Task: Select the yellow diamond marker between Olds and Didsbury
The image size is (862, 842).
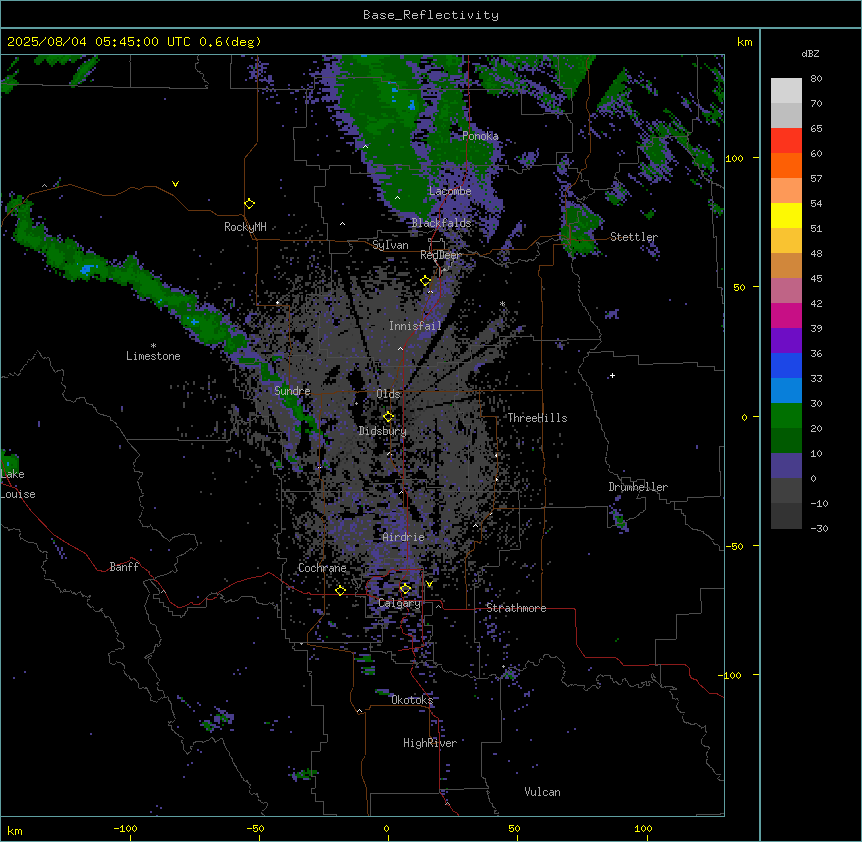Action: coord(389,417)
